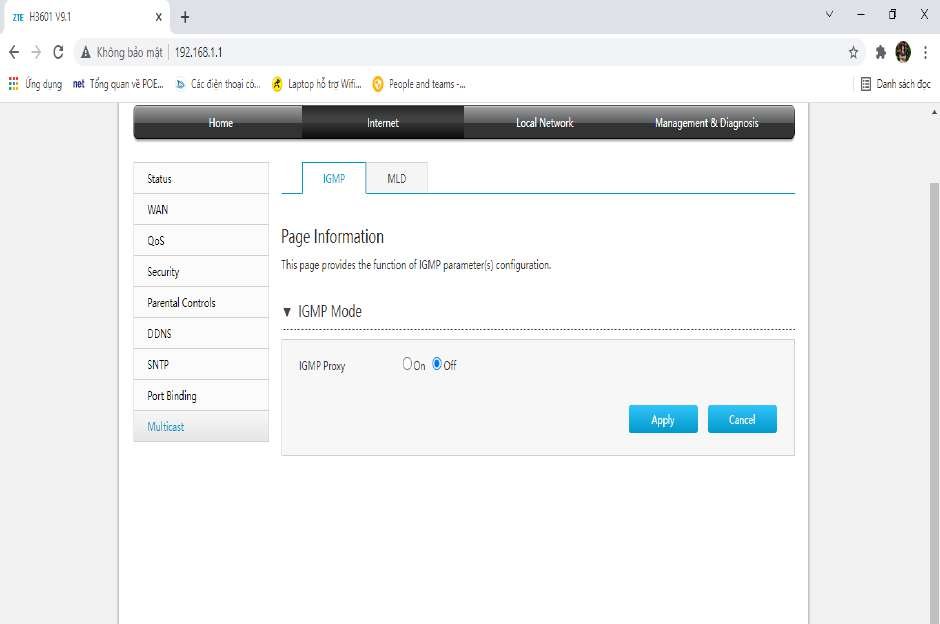Open a new browser tab

tap(185, 17)
